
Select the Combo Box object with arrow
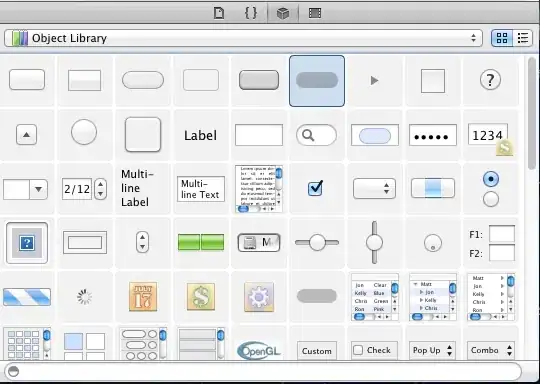[25, 189]
